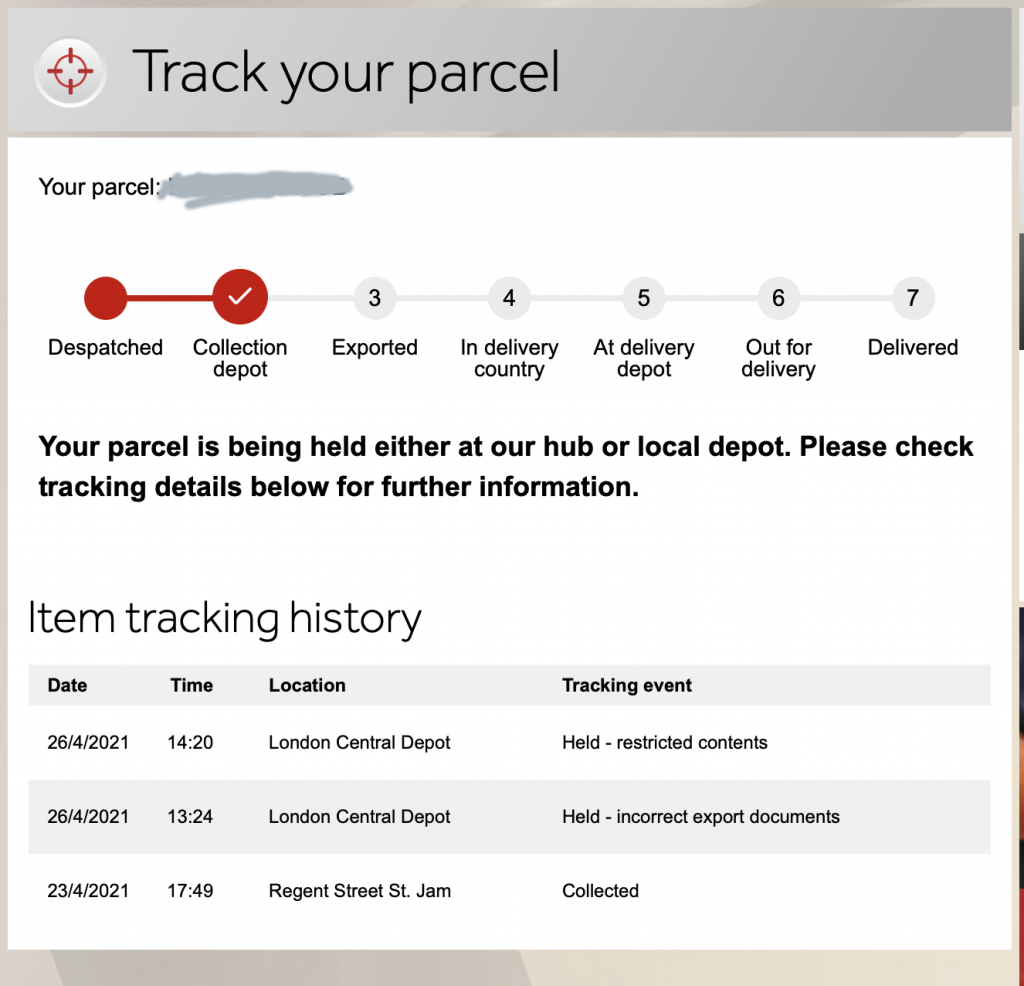Click the red progress line between steps

[x=170, y=297]
